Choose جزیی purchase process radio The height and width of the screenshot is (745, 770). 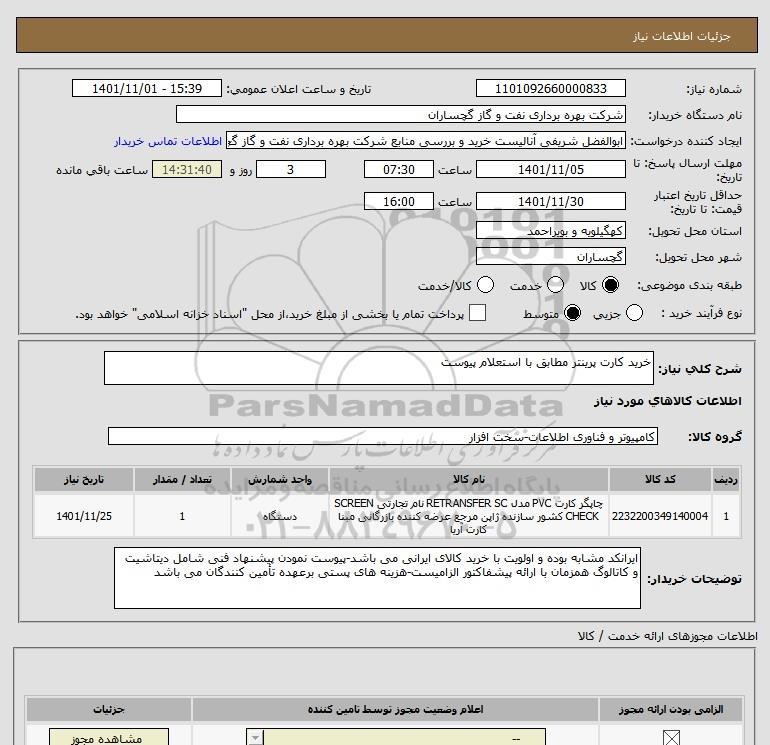[634, 313]
